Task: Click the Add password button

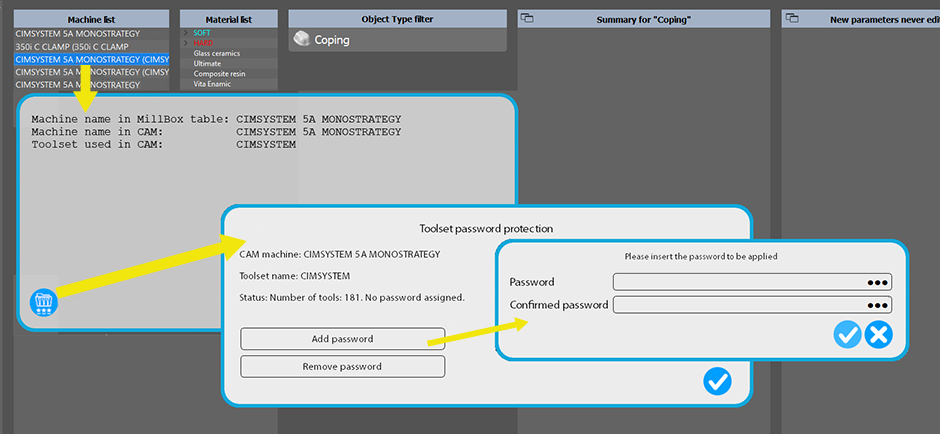Action: tap(342, 339)
